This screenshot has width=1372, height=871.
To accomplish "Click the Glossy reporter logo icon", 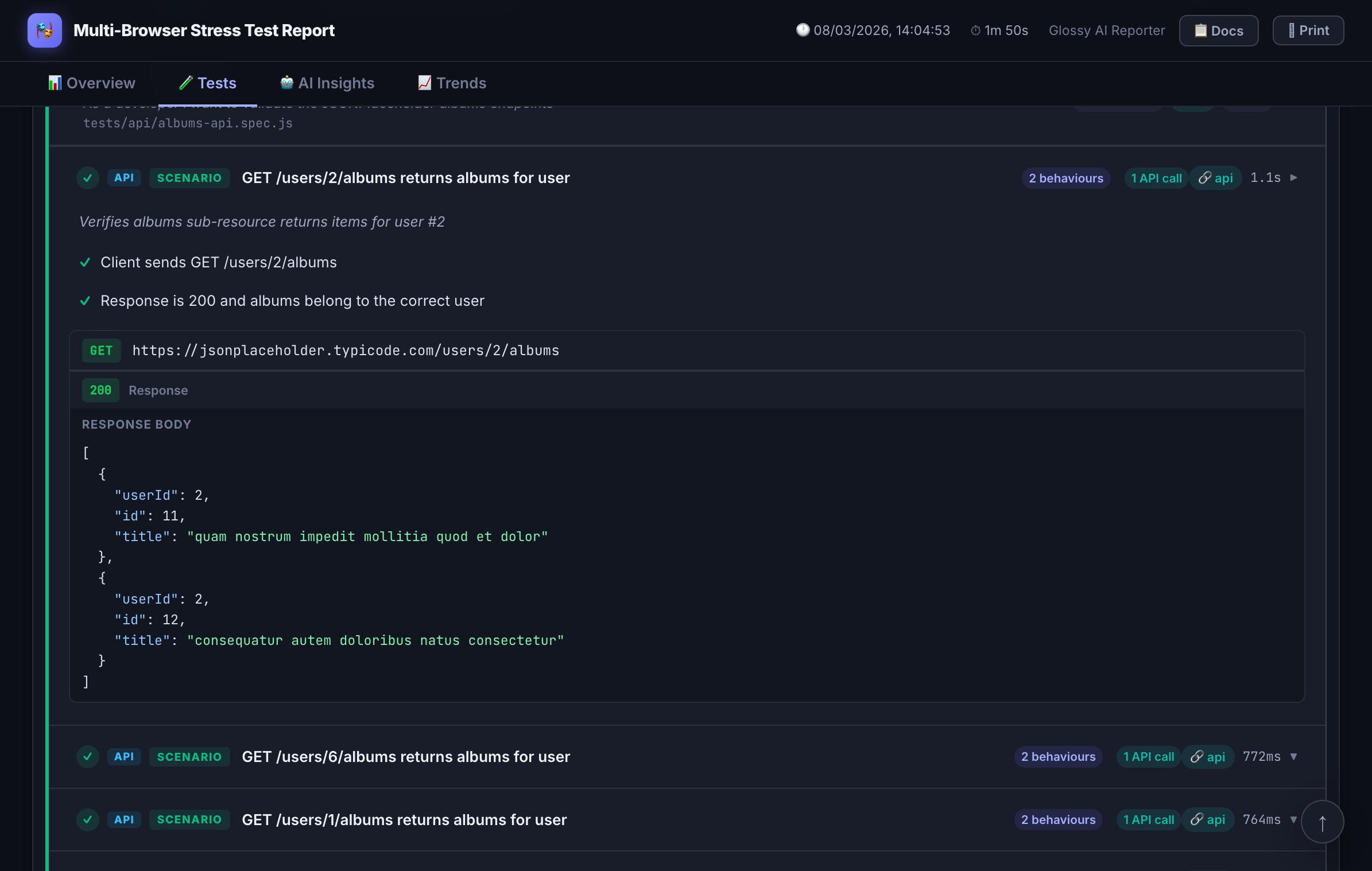I will pyautogui.click(x=45, y=30).
